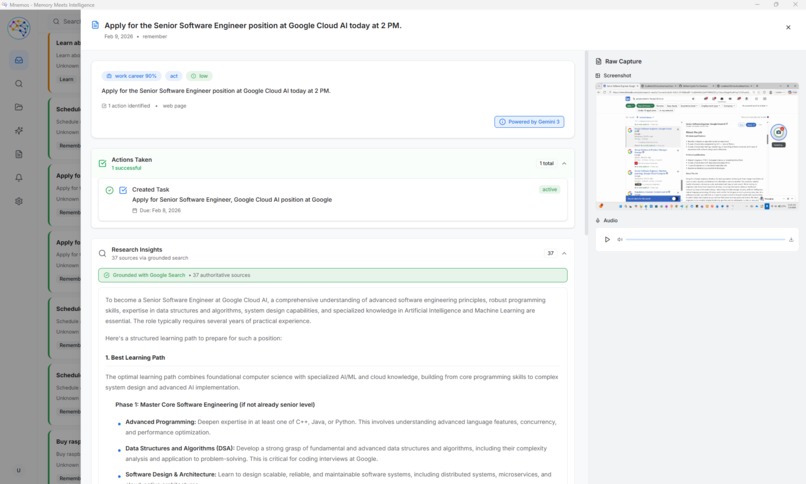806x484 pixels.
Task: Click the document icon beside memory title
Action: pyautogui.click(x=95, y=25)
